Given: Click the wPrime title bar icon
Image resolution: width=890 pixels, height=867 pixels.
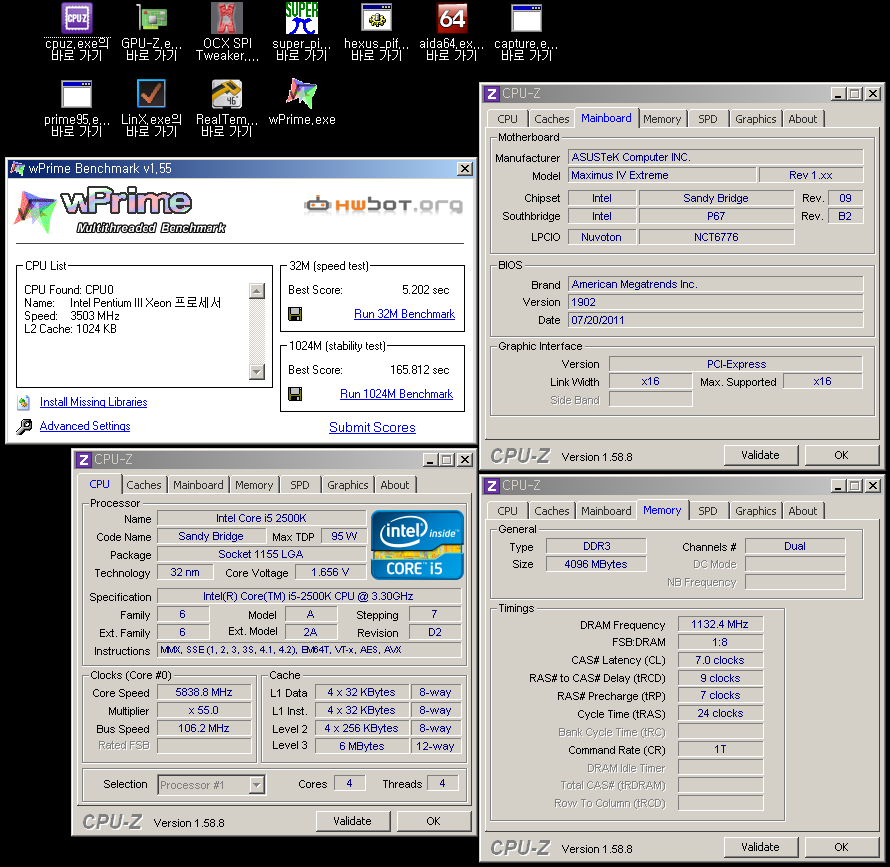Looking at the screenshot, I should [x=18, y=169].
